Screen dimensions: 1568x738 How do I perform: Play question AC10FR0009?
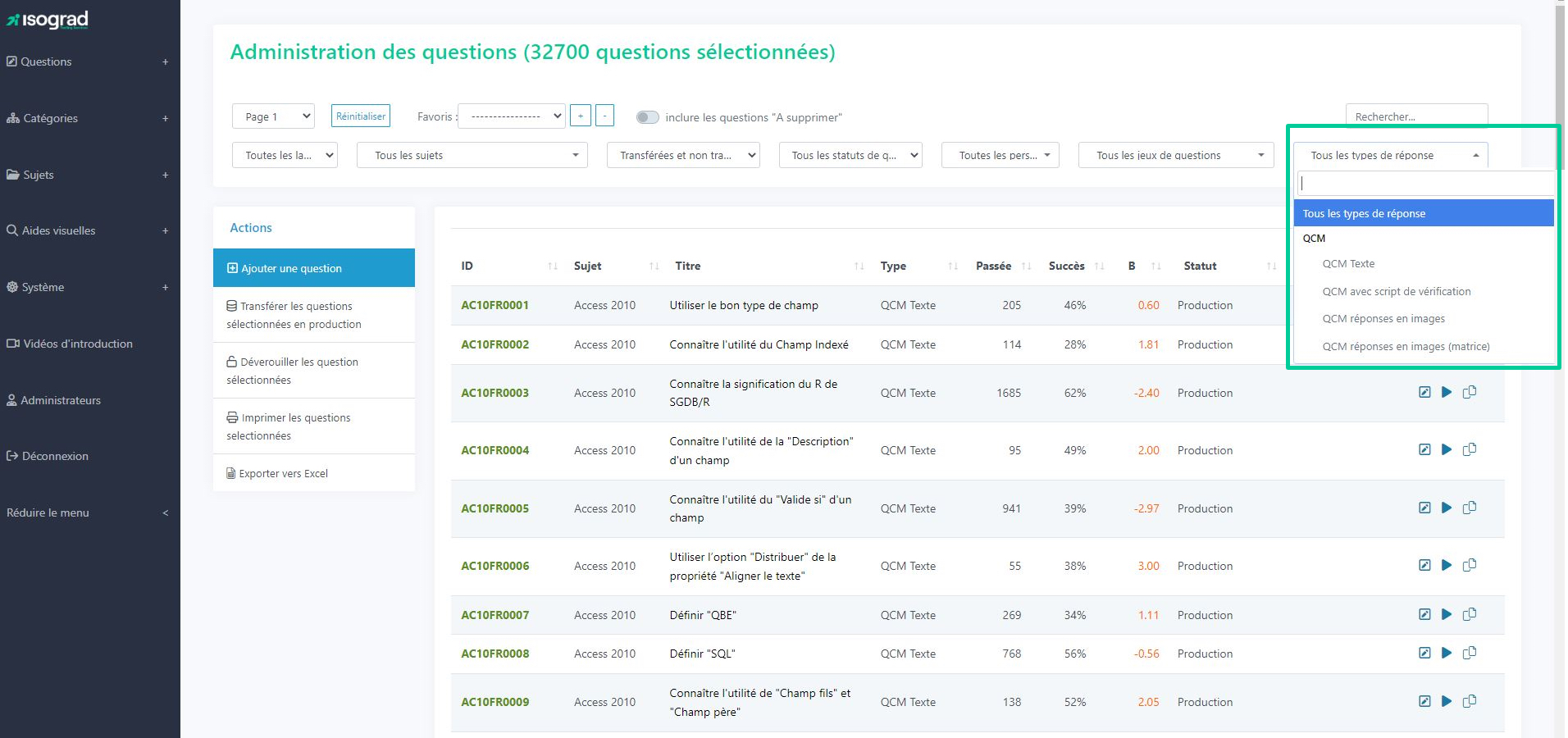click(1447, 701)
